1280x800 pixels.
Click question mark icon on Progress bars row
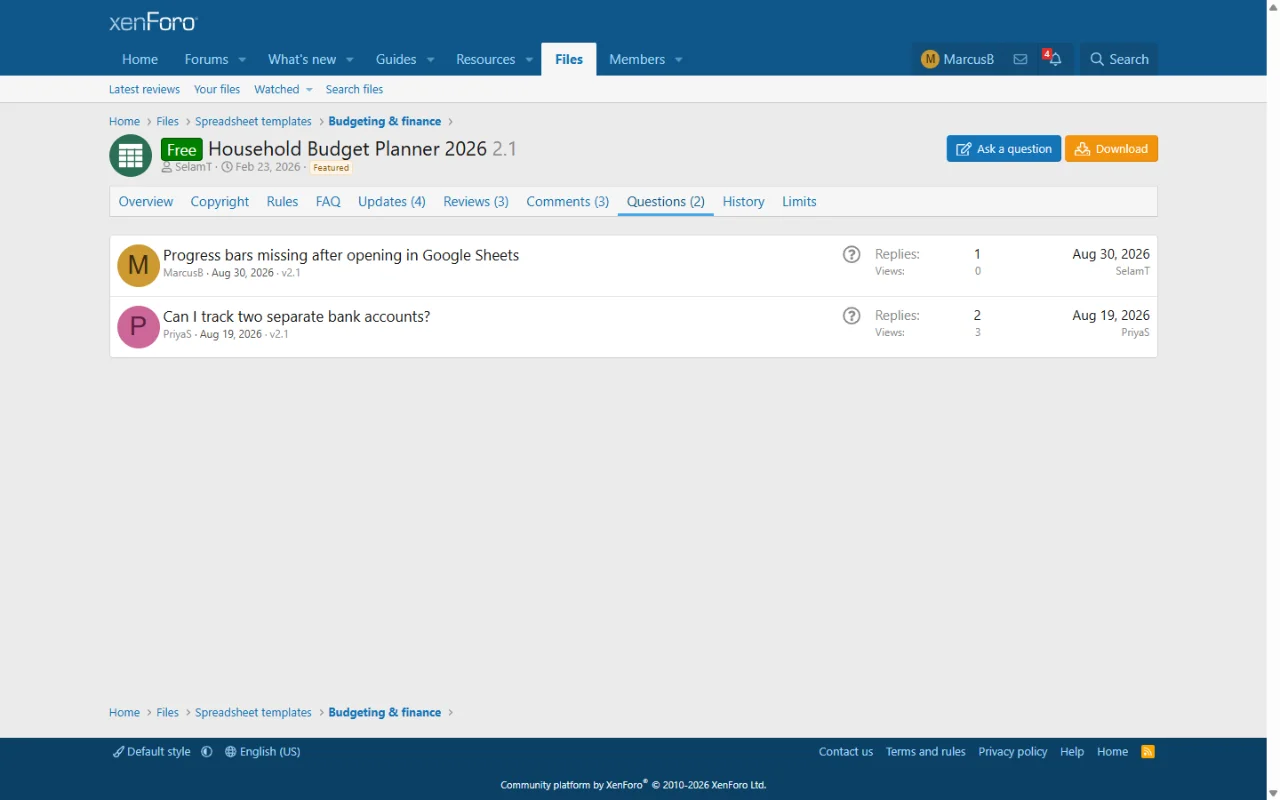click(x=852, y=254)
